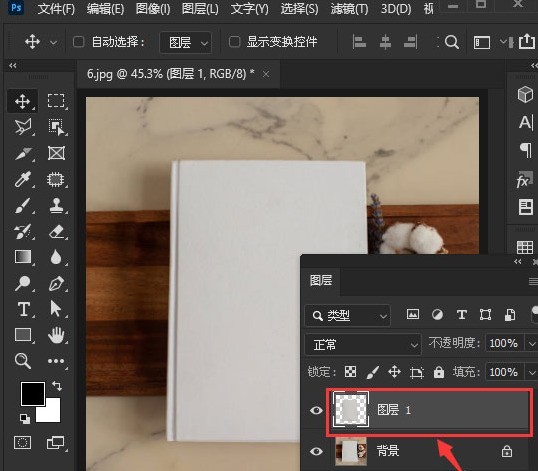Select the Eyedropper tool

click(x=23, y=179)
